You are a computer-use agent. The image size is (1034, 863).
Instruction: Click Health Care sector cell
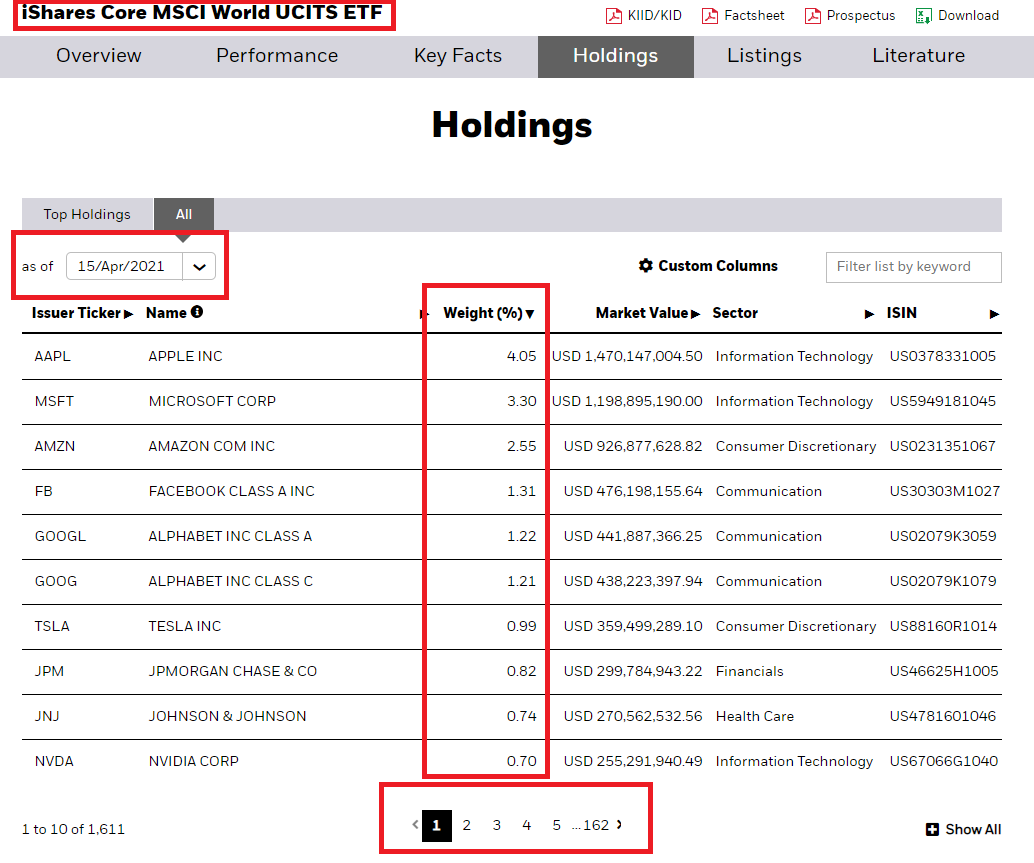point(754,717)
